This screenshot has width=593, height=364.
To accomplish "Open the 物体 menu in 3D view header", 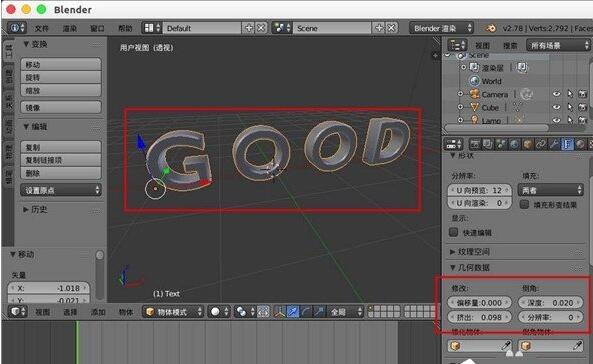I will pyautogui.click(x=126, y=312).
